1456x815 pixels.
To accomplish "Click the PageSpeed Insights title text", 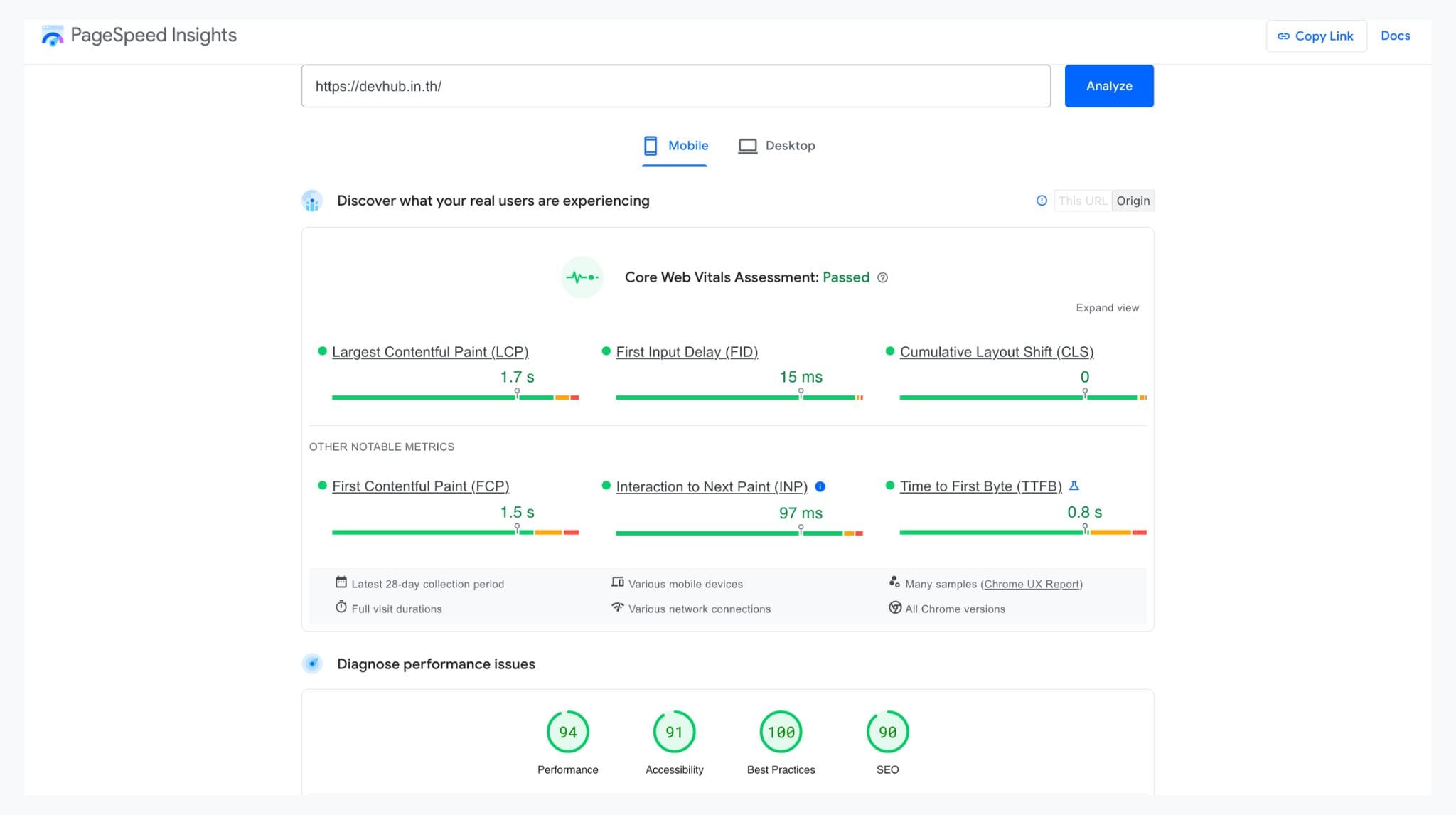I will [x=154, y=36].
